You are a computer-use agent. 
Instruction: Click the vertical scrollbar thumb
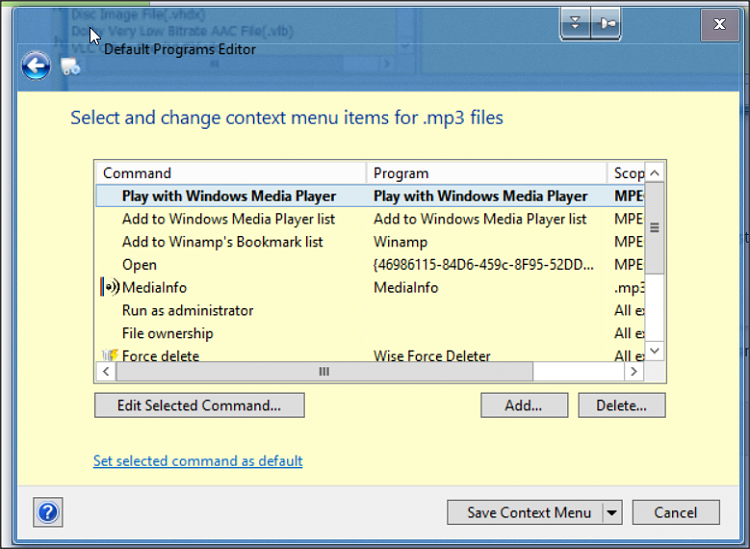pos(654,228)
